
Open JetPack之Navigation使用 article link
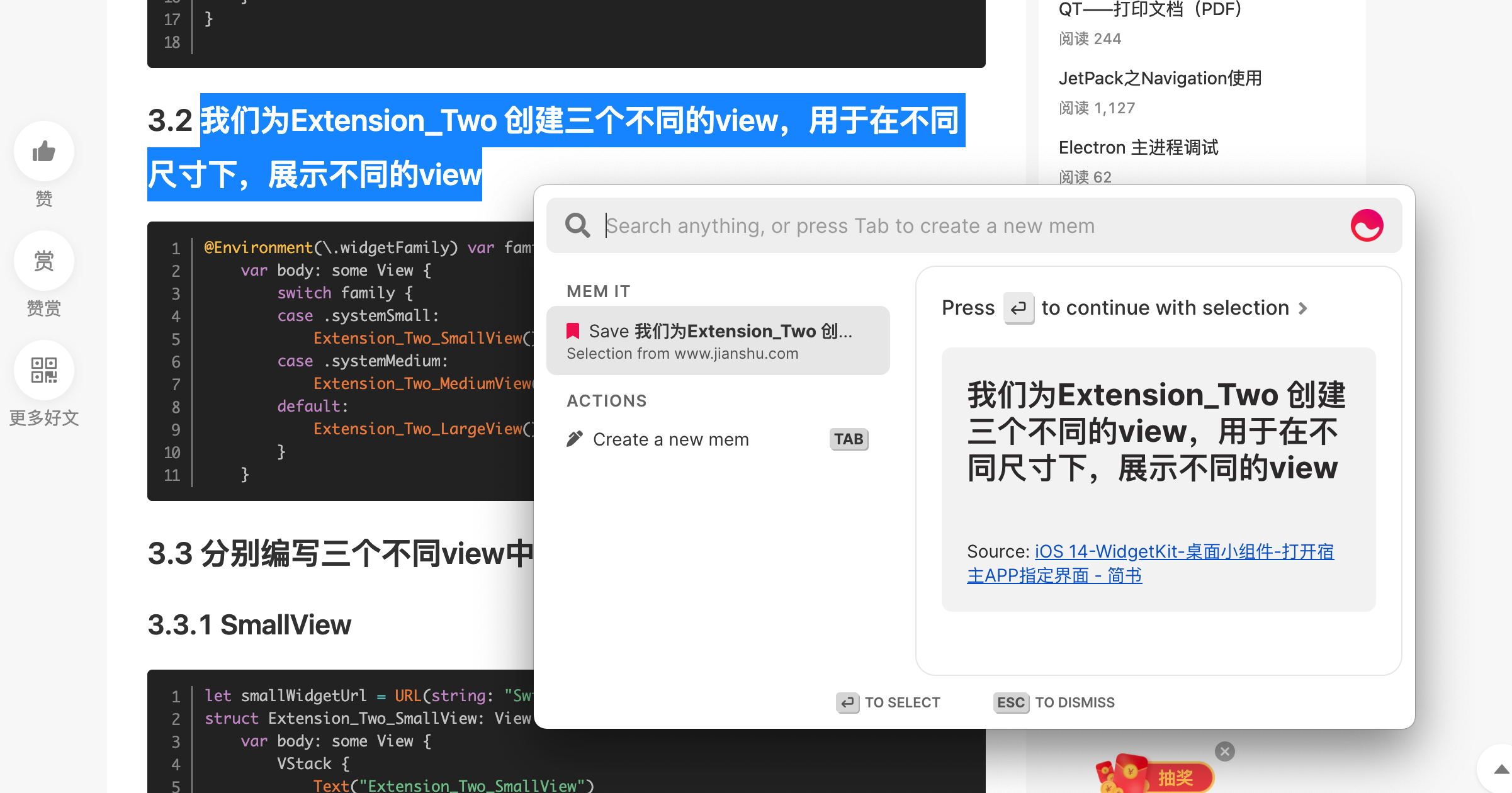[1159, 79]
